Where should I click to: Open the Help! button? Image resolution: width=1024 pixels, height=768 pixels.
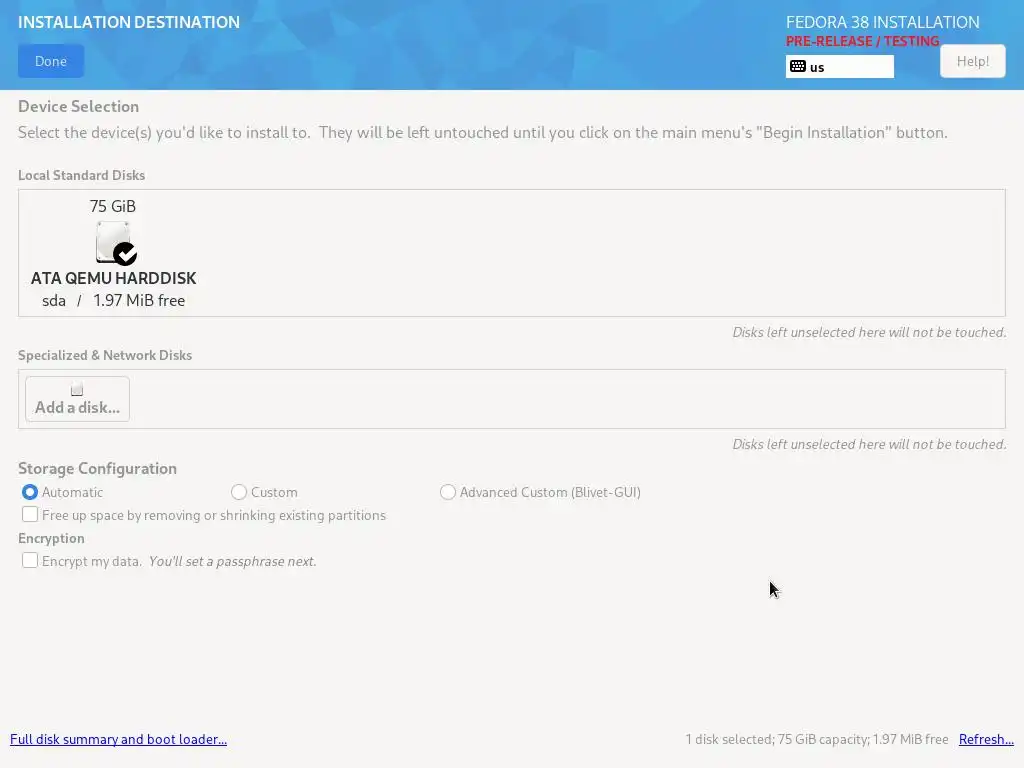[972, 61]
